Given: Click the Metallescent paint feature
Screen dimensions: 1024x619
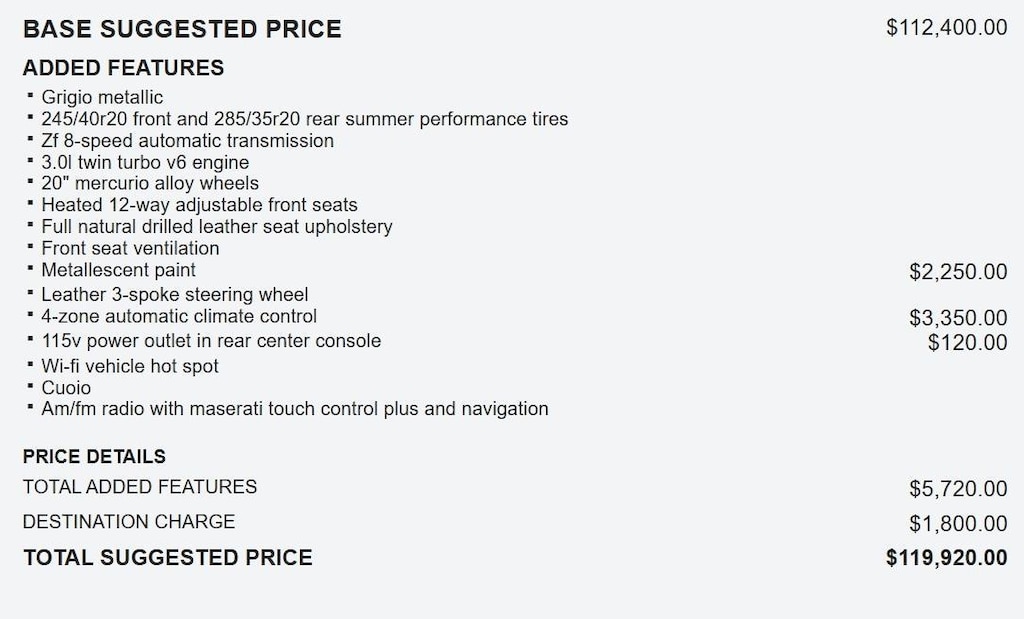Looking at the screenshot, I should coord(118,270).
